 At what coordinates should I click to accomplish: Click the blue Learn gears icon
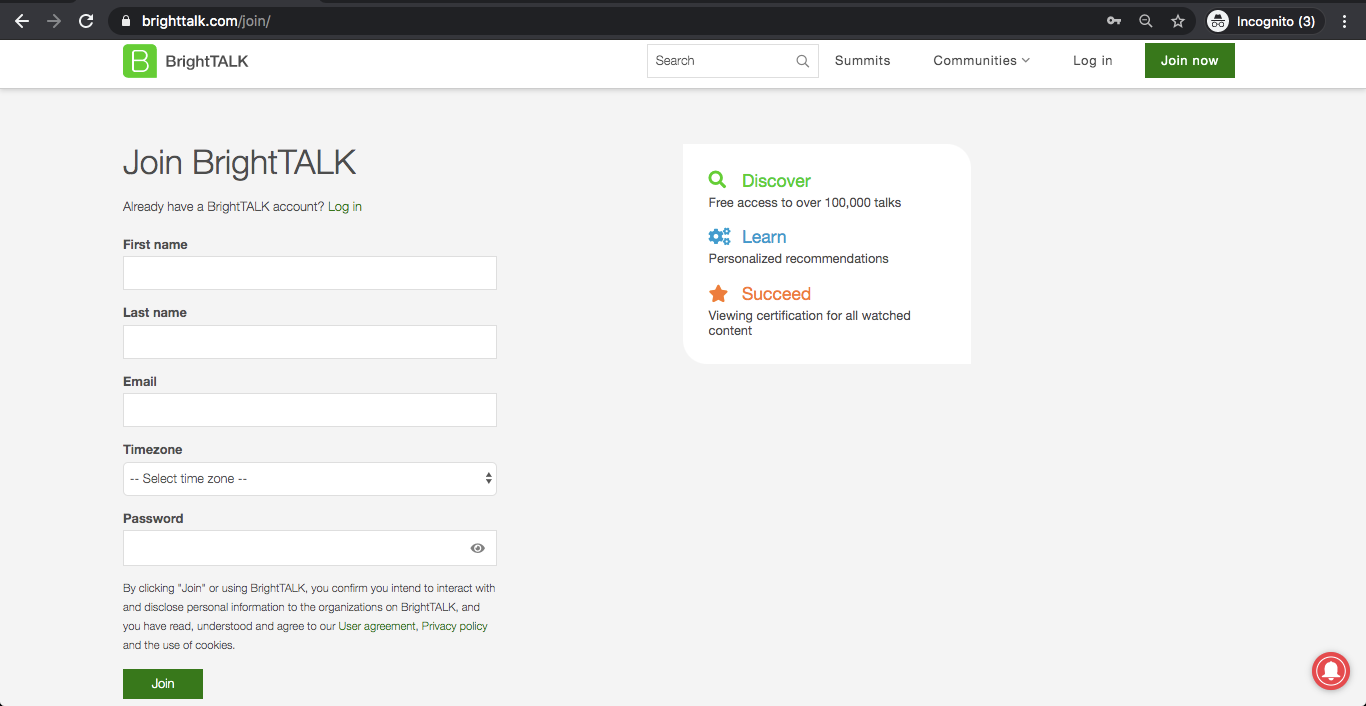719,237
